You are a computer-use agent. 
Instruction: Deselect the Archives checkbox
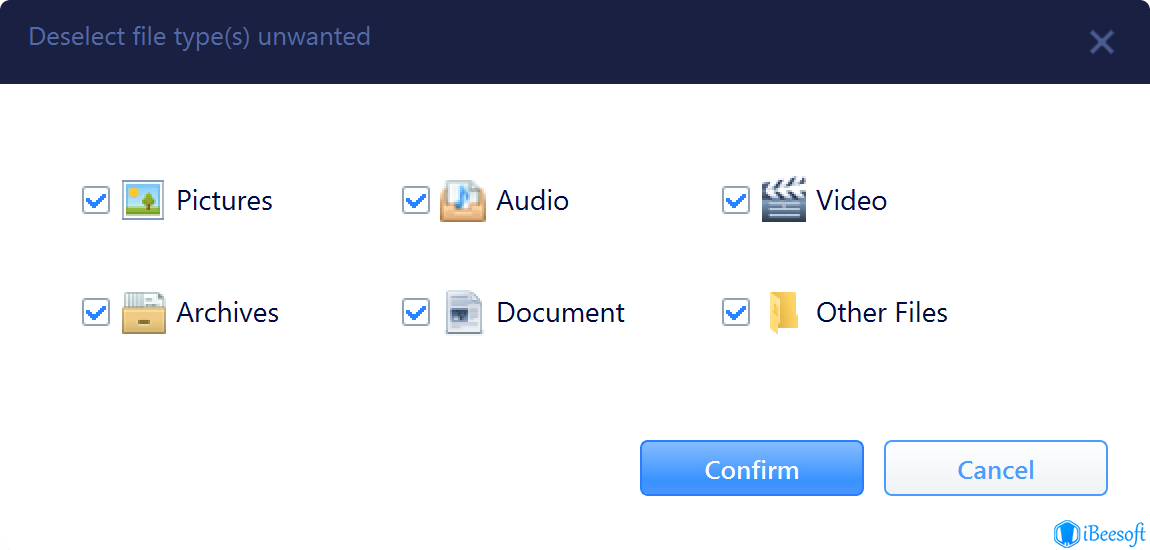coord(95,312)
